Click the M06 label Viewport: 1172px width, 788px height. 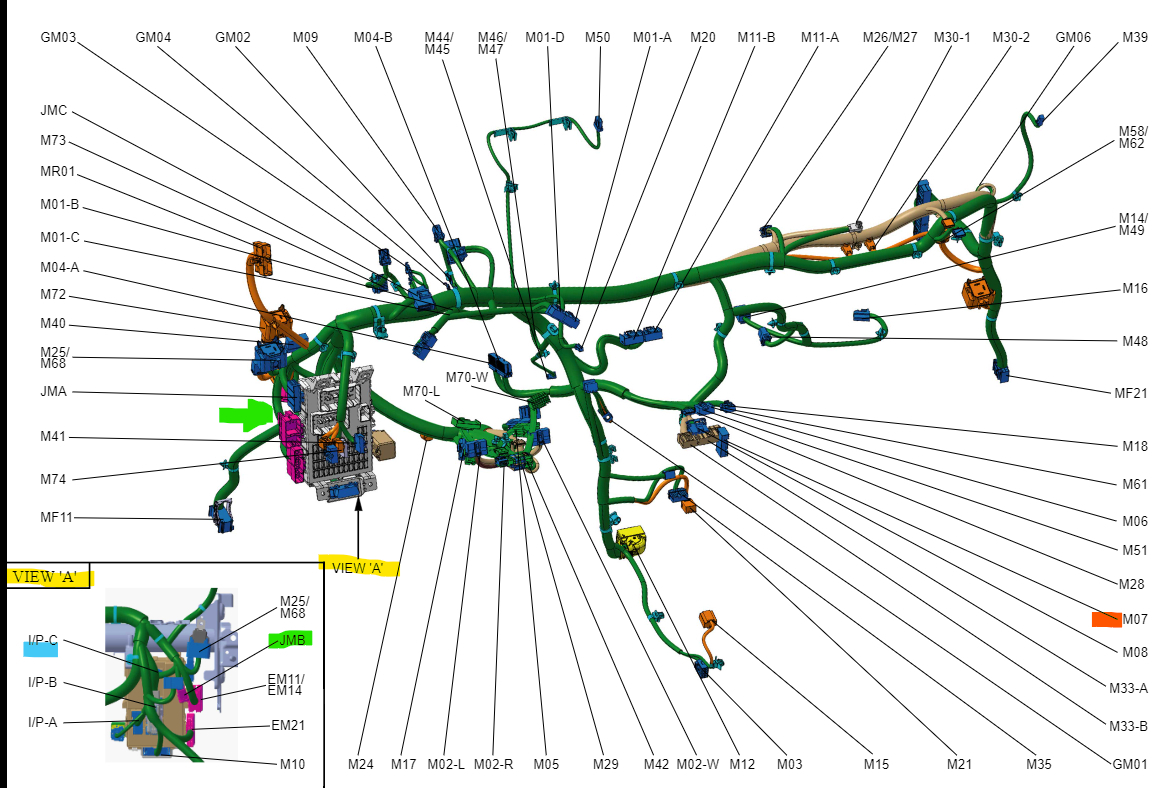coord(1135,521)
